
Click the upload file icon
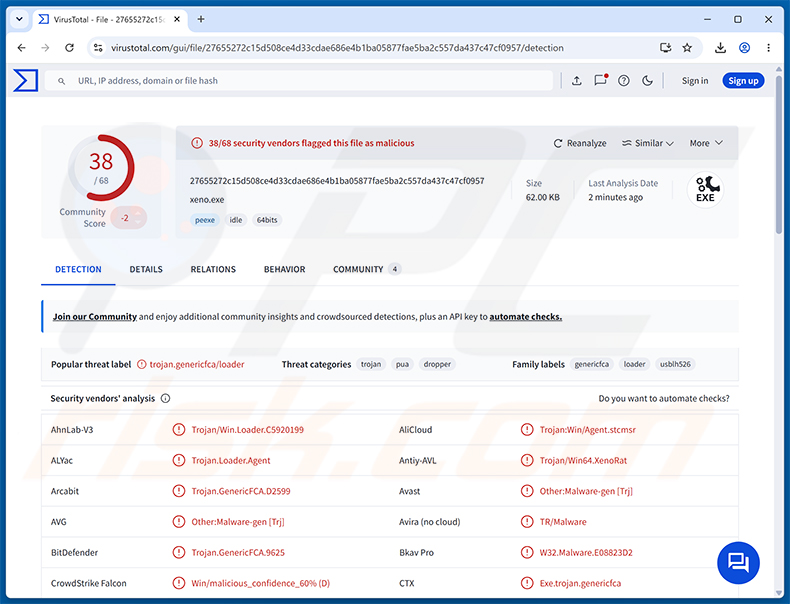click(576, 81)
